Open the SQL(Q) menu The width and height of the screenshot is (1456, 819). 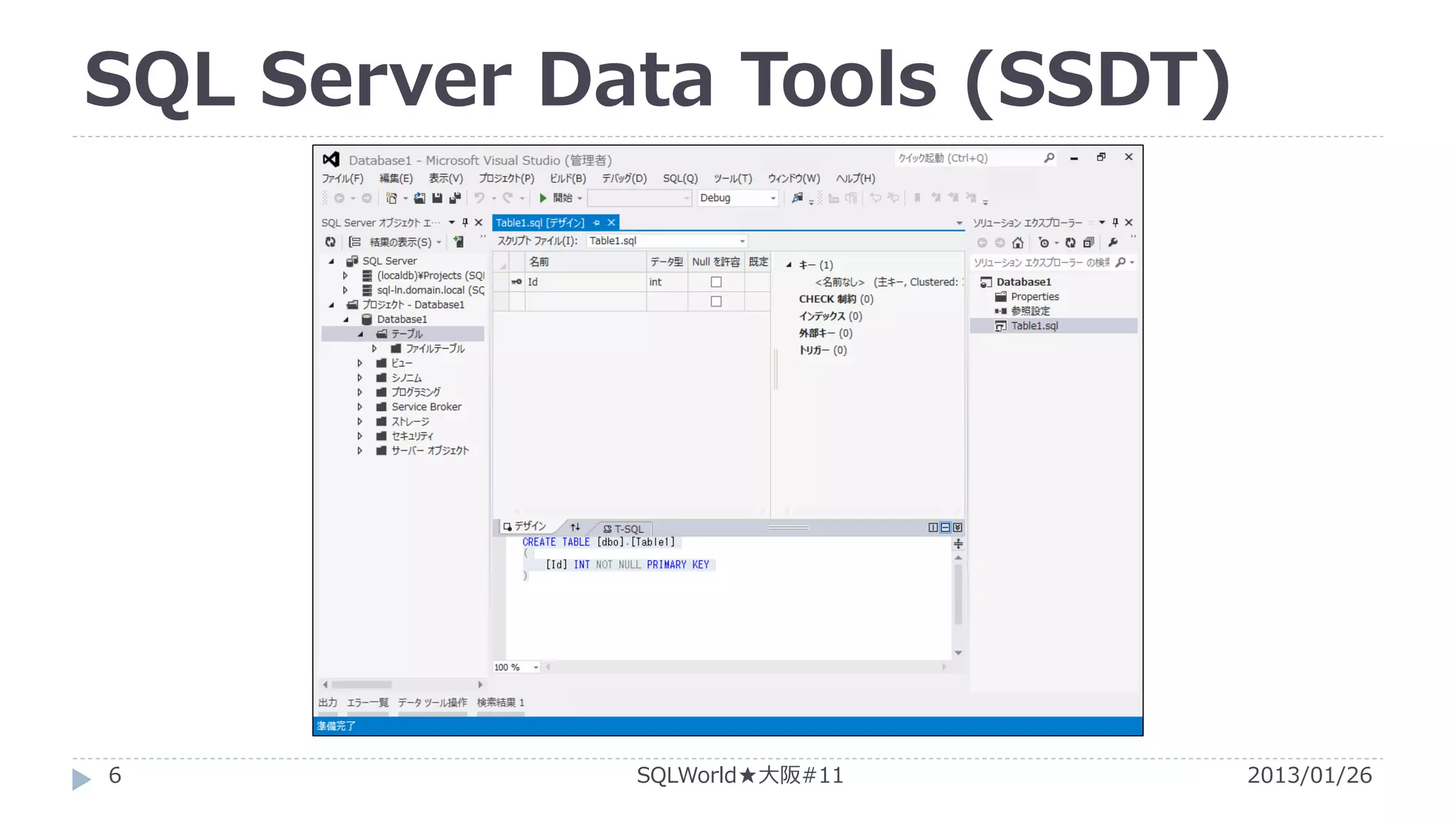coord(680,178)
